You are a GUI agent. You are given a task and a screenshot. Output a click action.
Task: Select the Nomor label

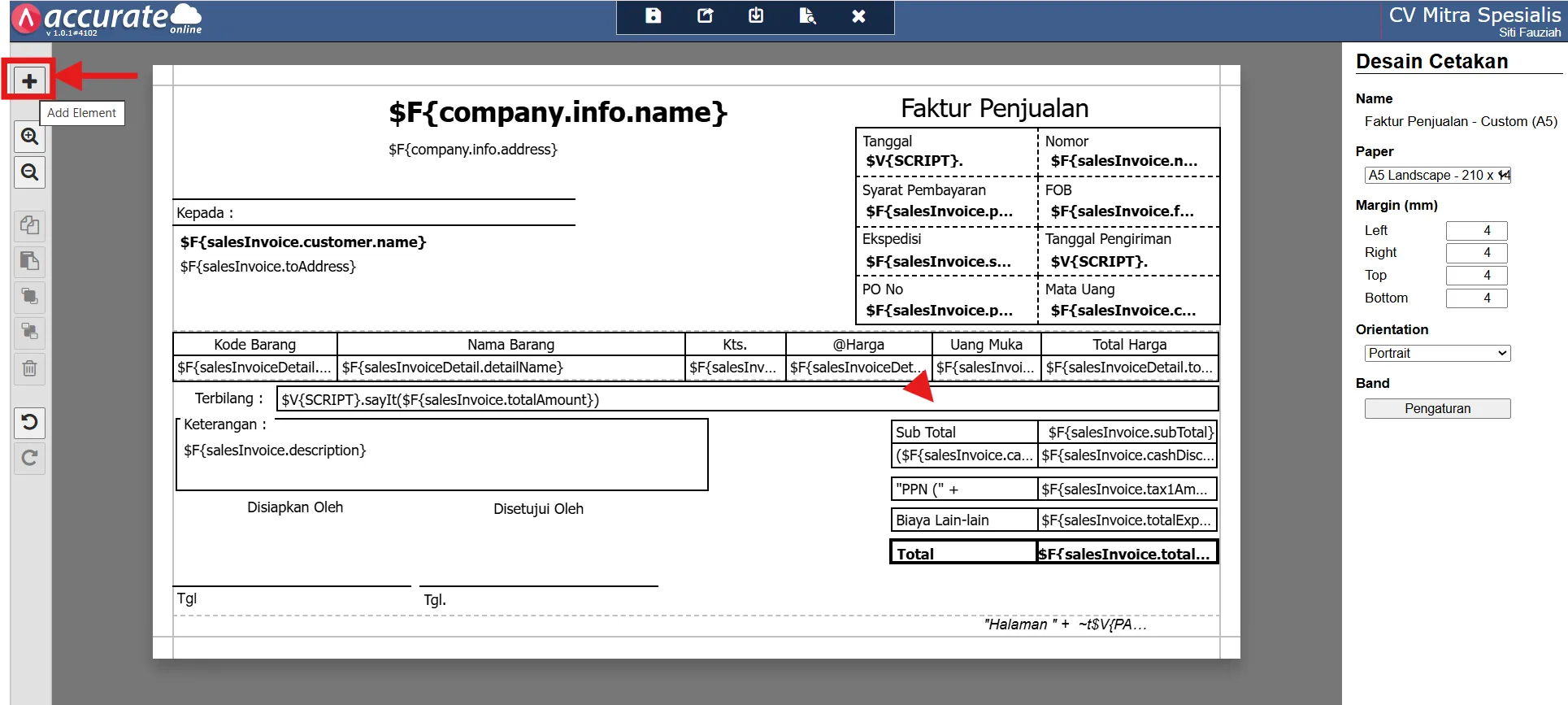[x=1066, y=141]
